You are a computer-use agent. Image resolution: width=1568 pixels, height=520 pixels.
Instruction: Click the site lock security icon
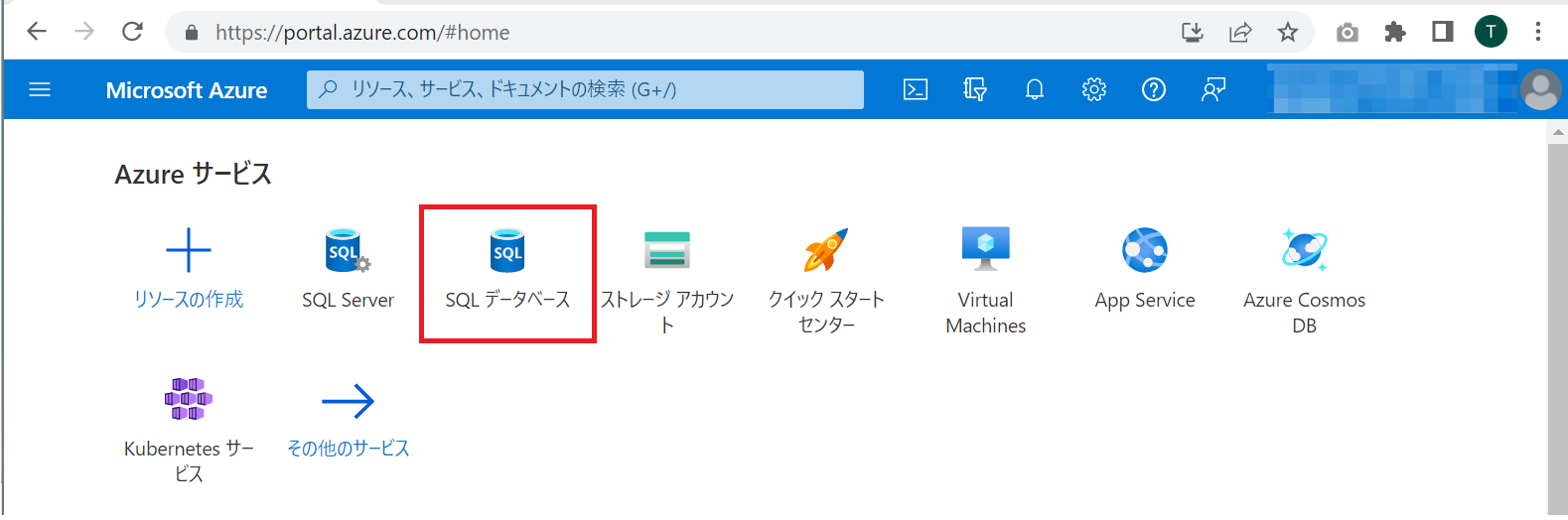pos(193,33)
